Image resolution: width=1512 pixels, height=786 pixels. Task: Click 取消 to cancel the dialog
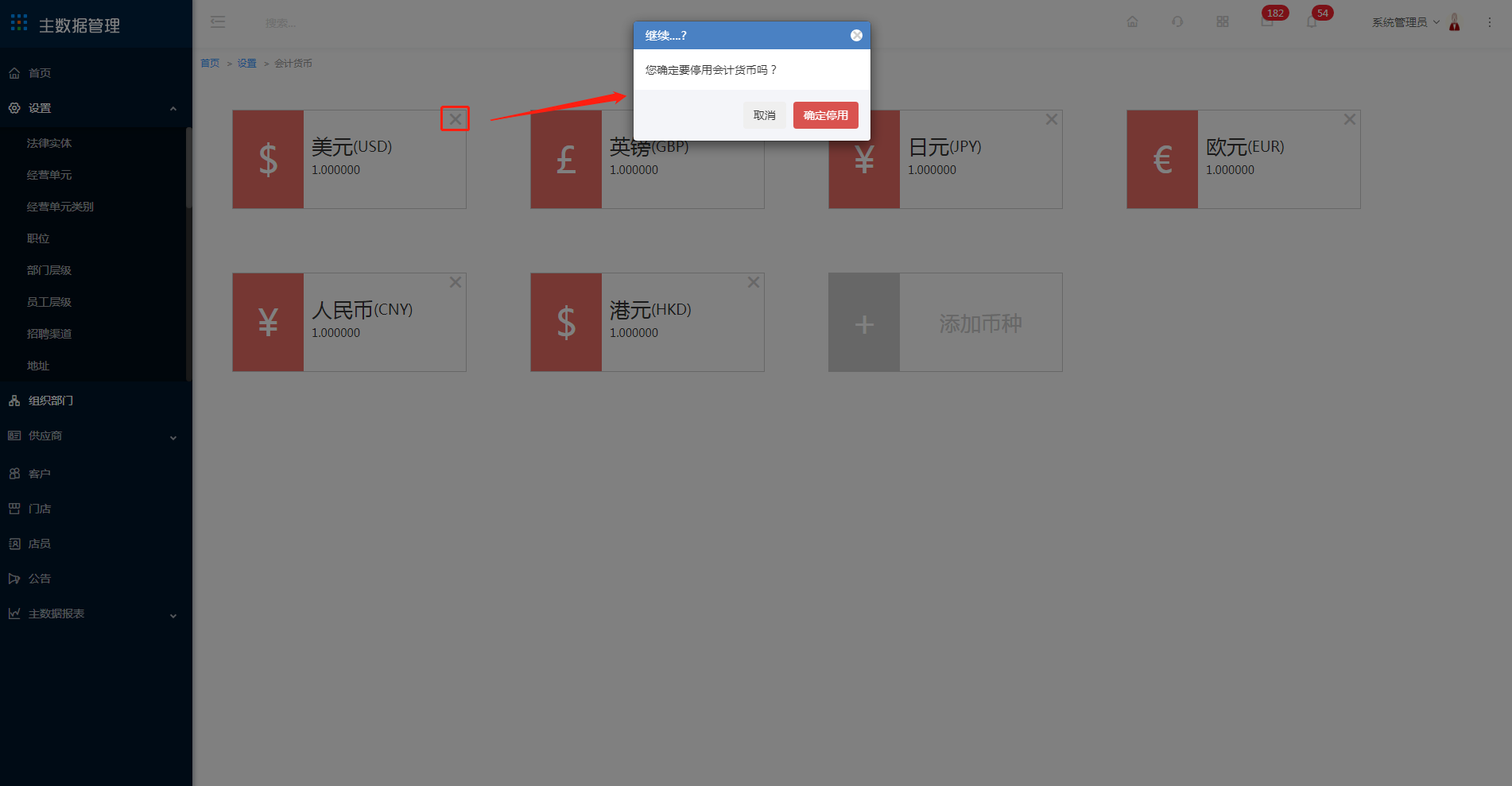coord(764,115)
